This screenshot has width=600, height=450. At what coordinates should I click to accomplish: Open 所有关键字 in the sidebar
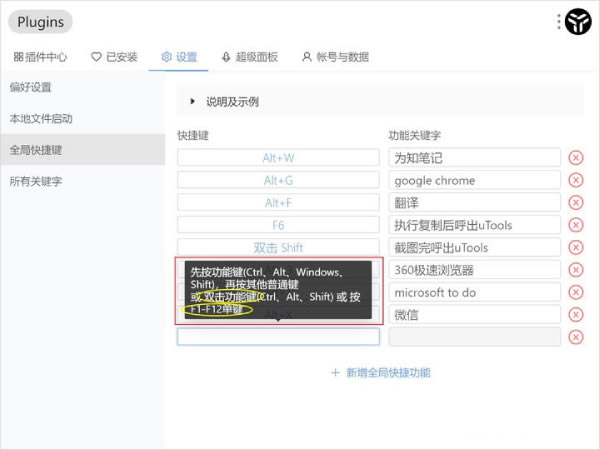(x=36, y=182)
